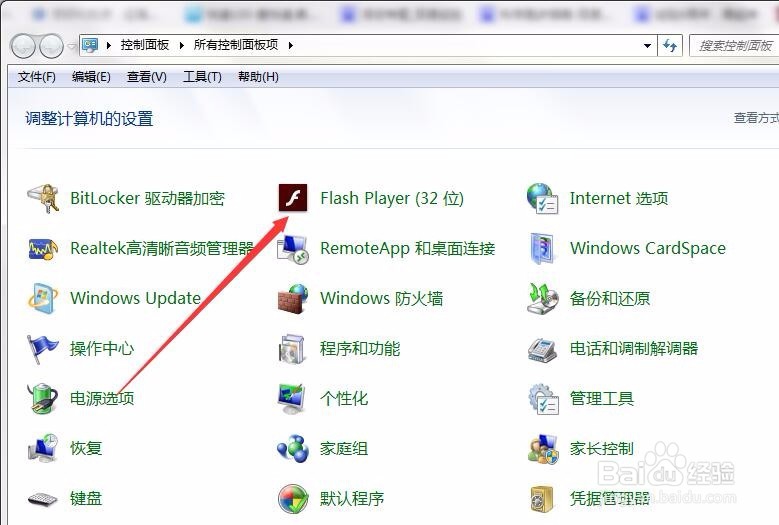Click the Back navigation button
The height and width of the screenshot is (525, 779).
(x=23, y=46)
